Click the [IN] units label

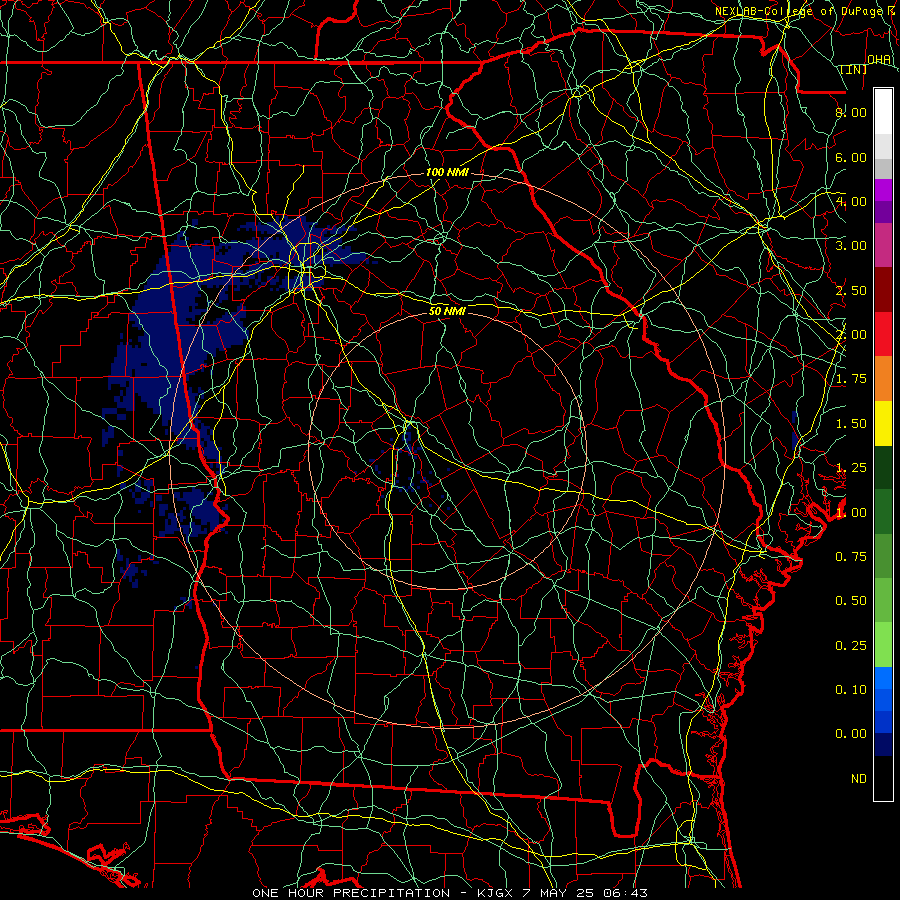[x=854, y=69]
